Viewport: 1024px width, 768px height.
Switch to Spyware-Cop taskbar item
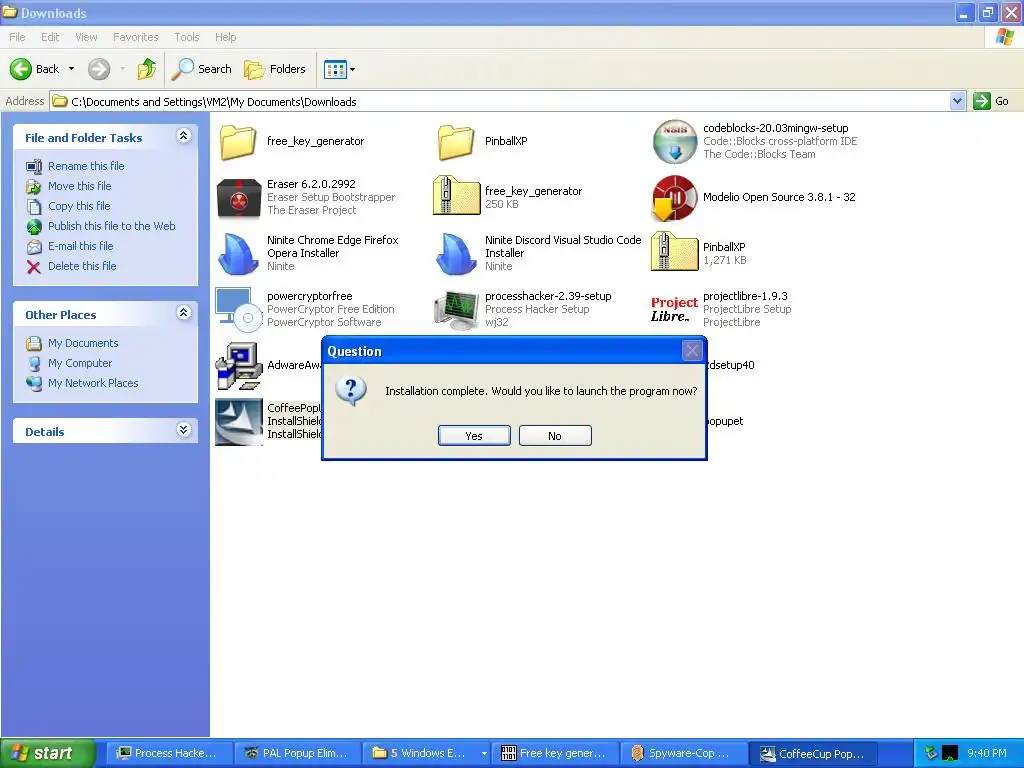[x=683, y=753]
